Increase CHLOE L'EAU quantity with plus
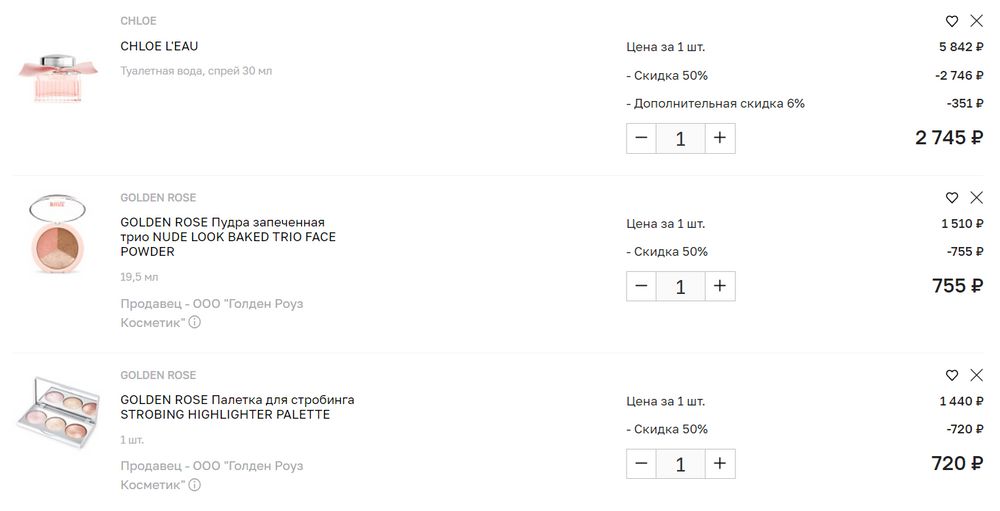Viewport: 1000px width, 511px height. 719,138
